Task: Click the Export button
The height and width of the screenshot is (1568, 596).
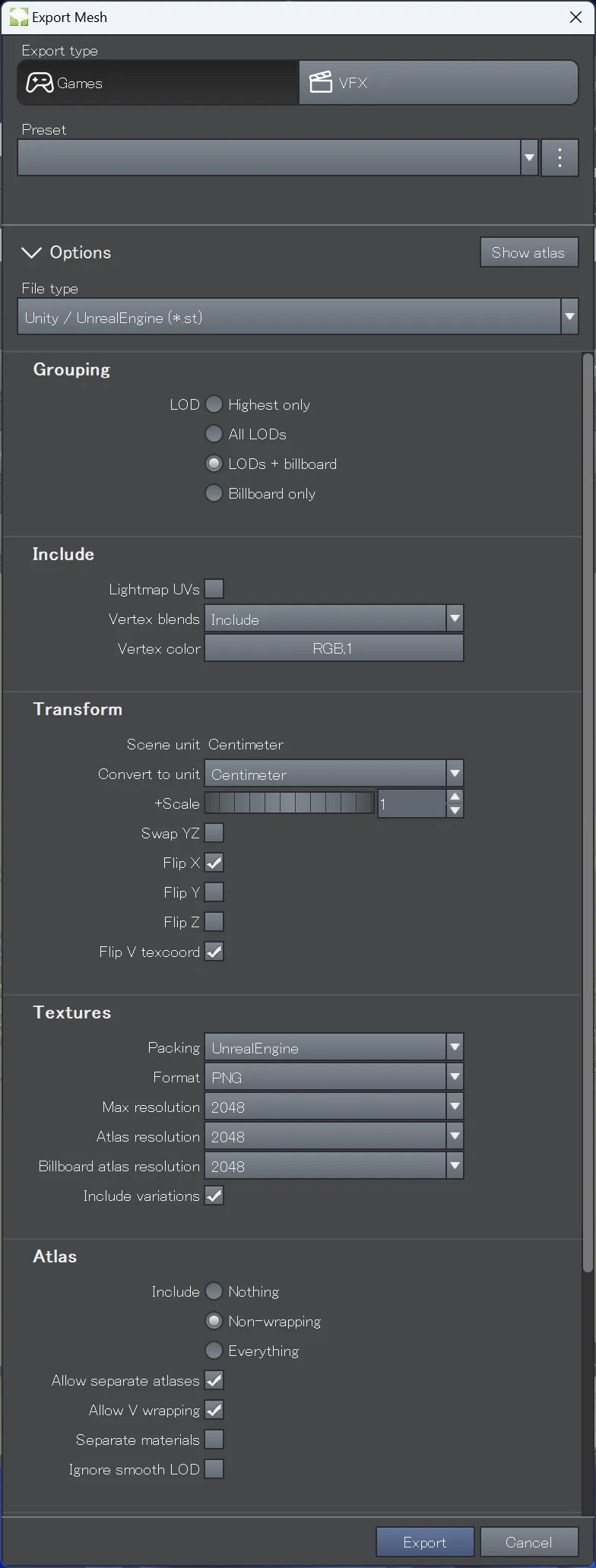Action: (425, 1542)
